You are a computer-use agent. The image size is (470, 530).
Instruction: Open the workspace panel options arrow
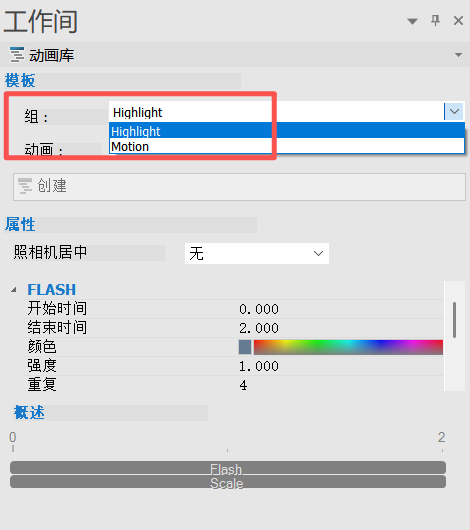tap(412, 21)
